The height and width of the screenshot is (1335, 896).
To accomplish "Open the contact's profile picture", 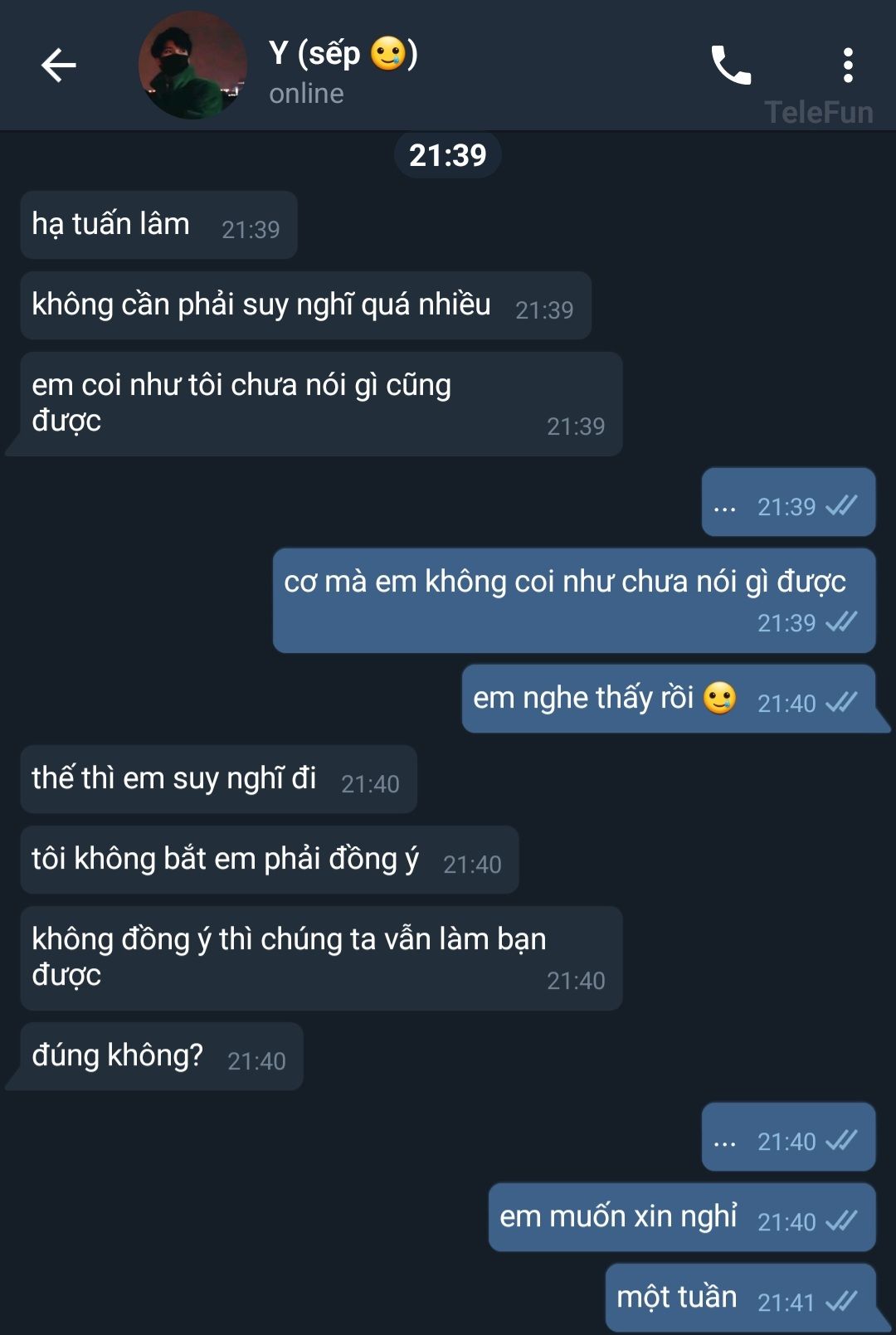I will 192,65.
